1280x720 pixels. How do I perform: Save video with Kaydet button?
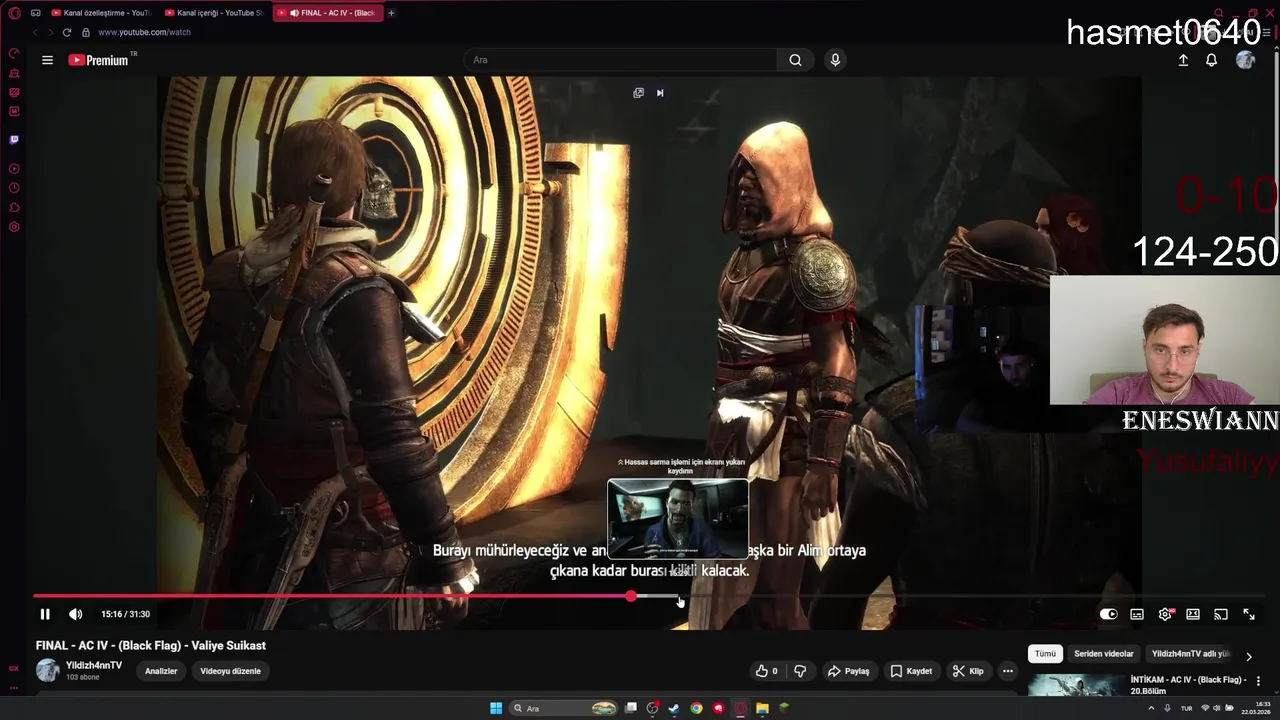[x=912, y=671]
